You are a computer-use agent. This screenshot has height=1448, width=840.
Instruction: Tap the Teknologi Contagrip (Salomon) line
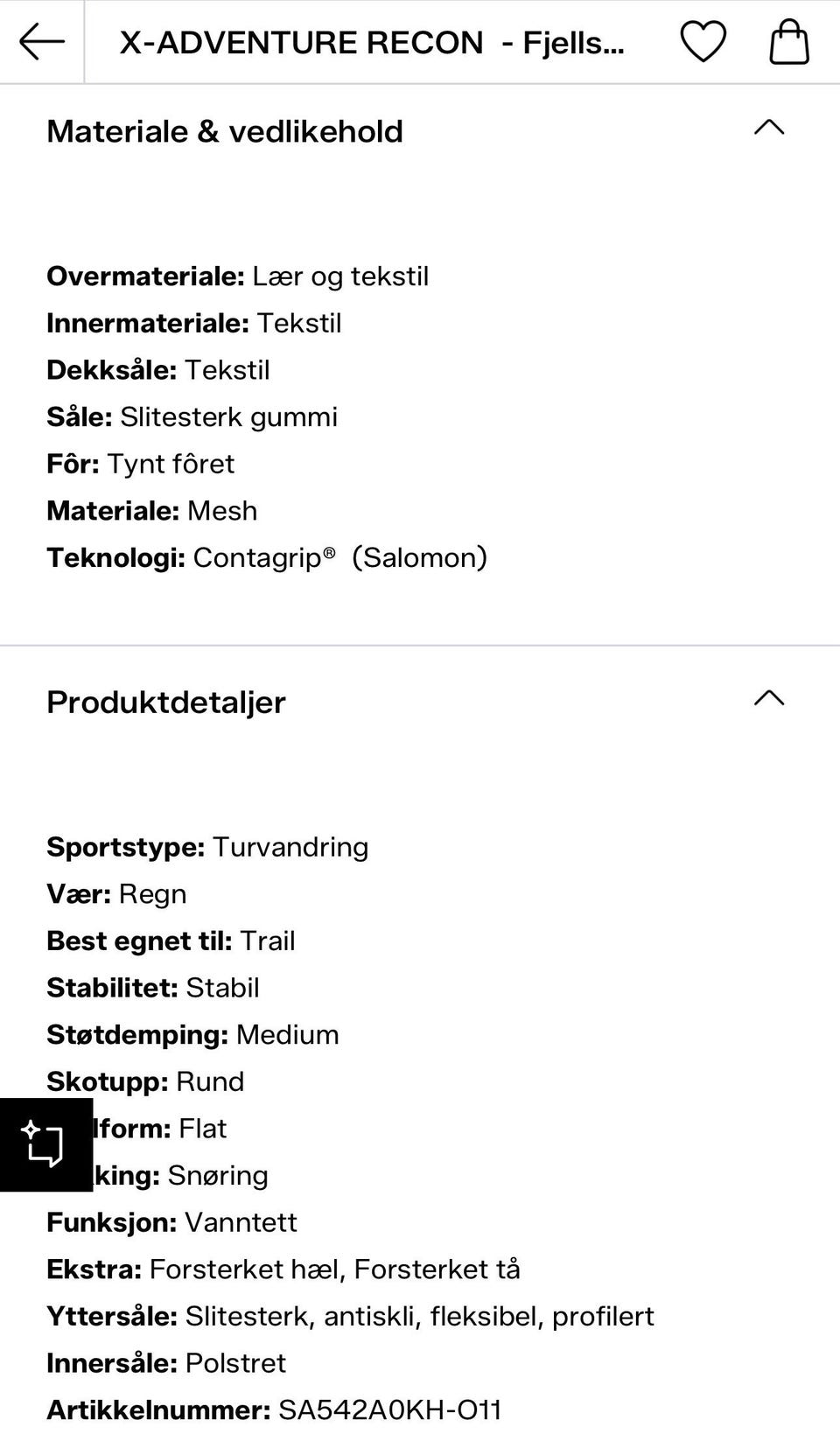tap(267, 557)
